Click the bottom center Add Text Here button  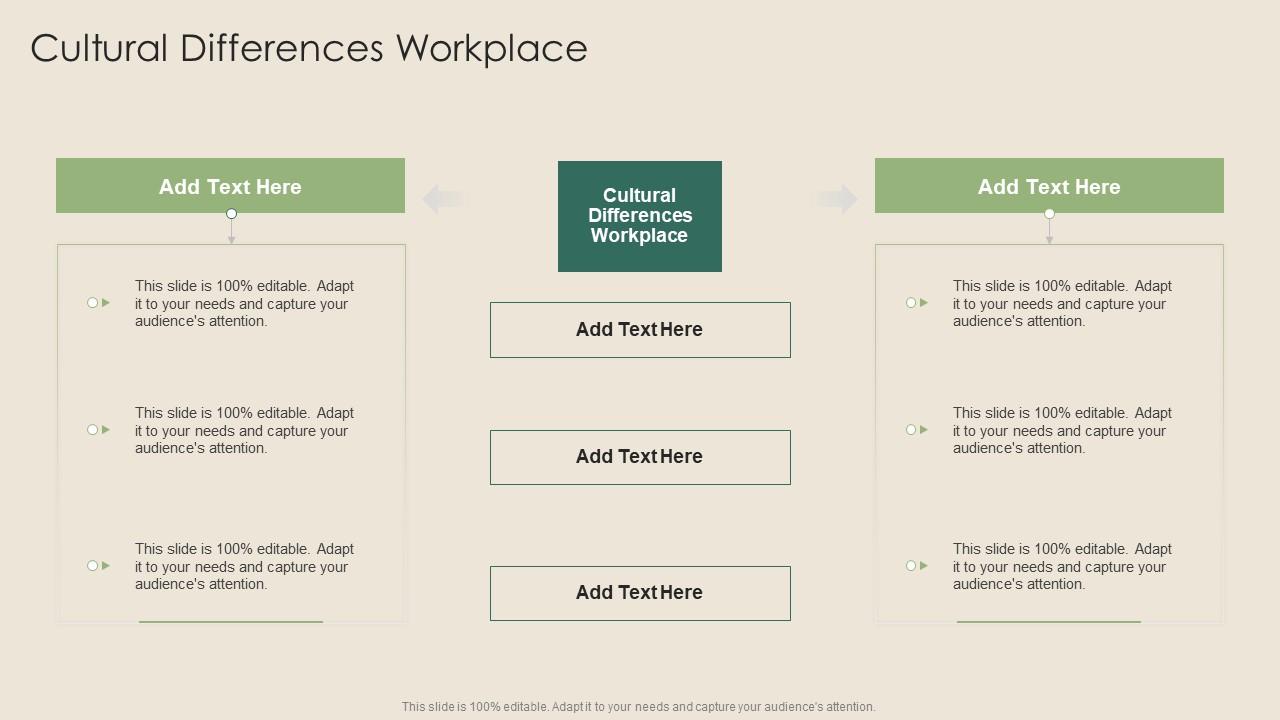640,592
